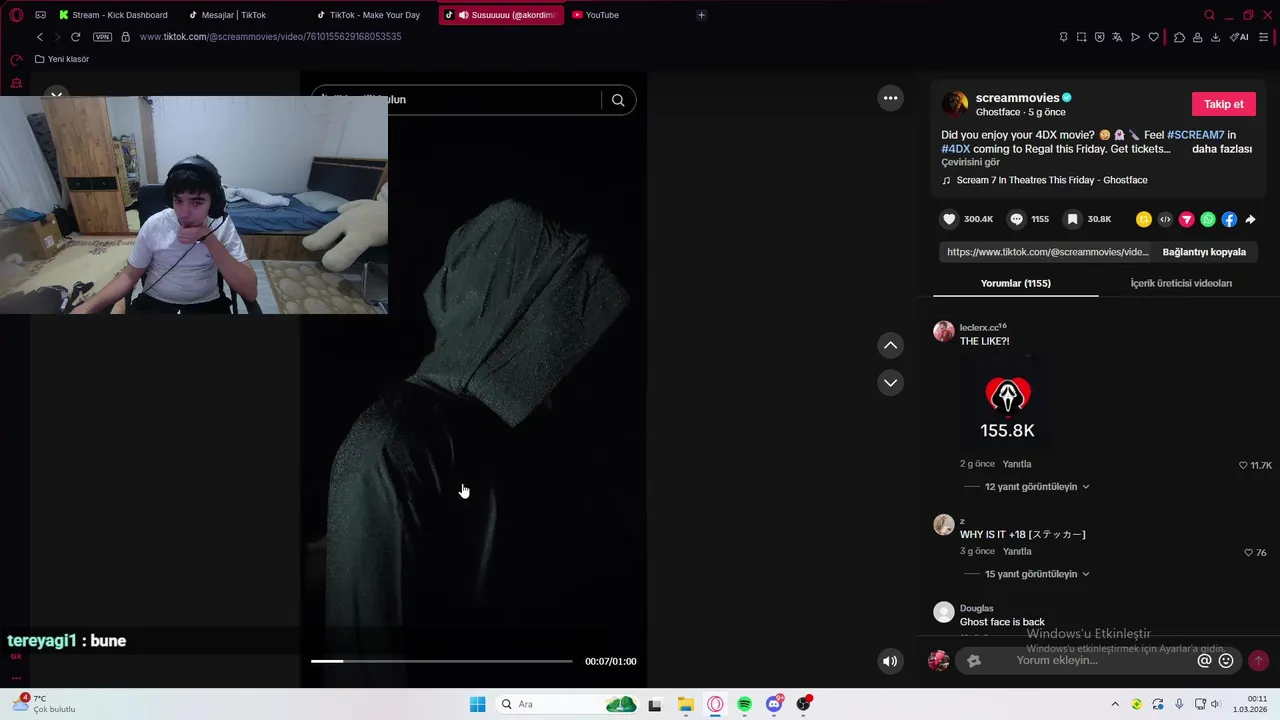
Task: Click the Takip et follow button
Action: 1223,104
